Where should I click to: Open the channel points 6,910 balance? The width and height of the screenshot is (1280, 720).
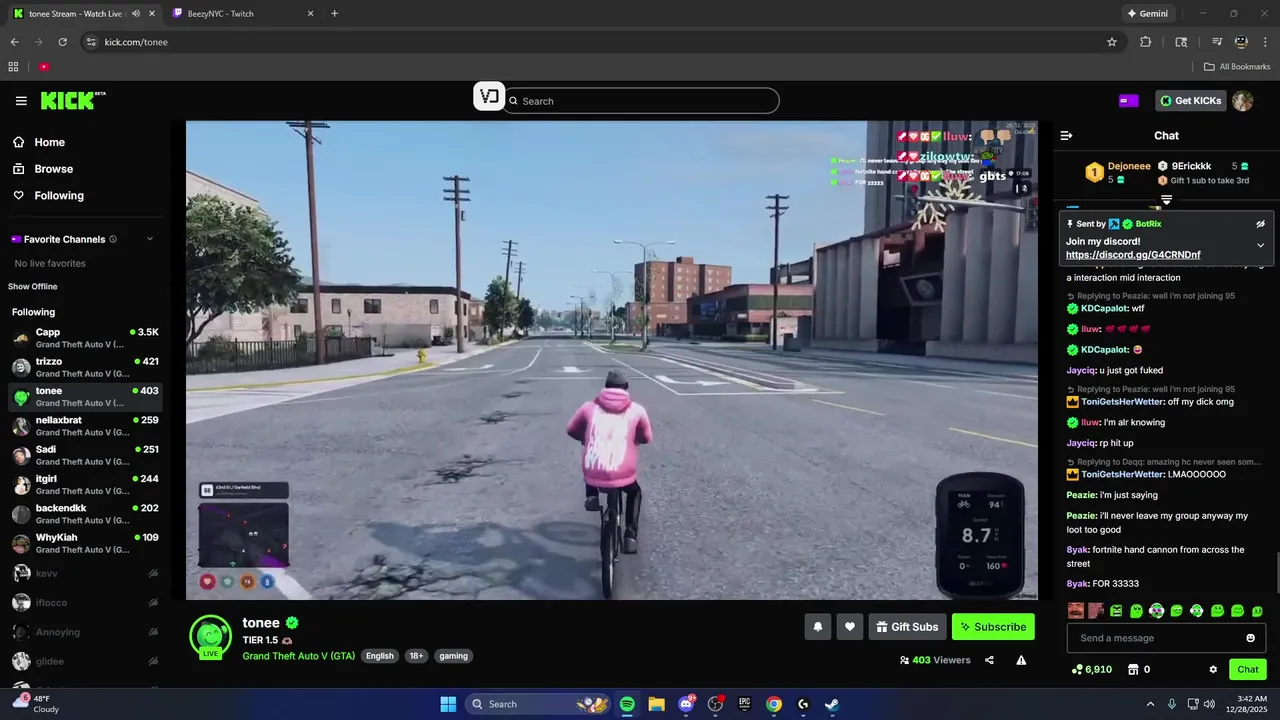1091,670
